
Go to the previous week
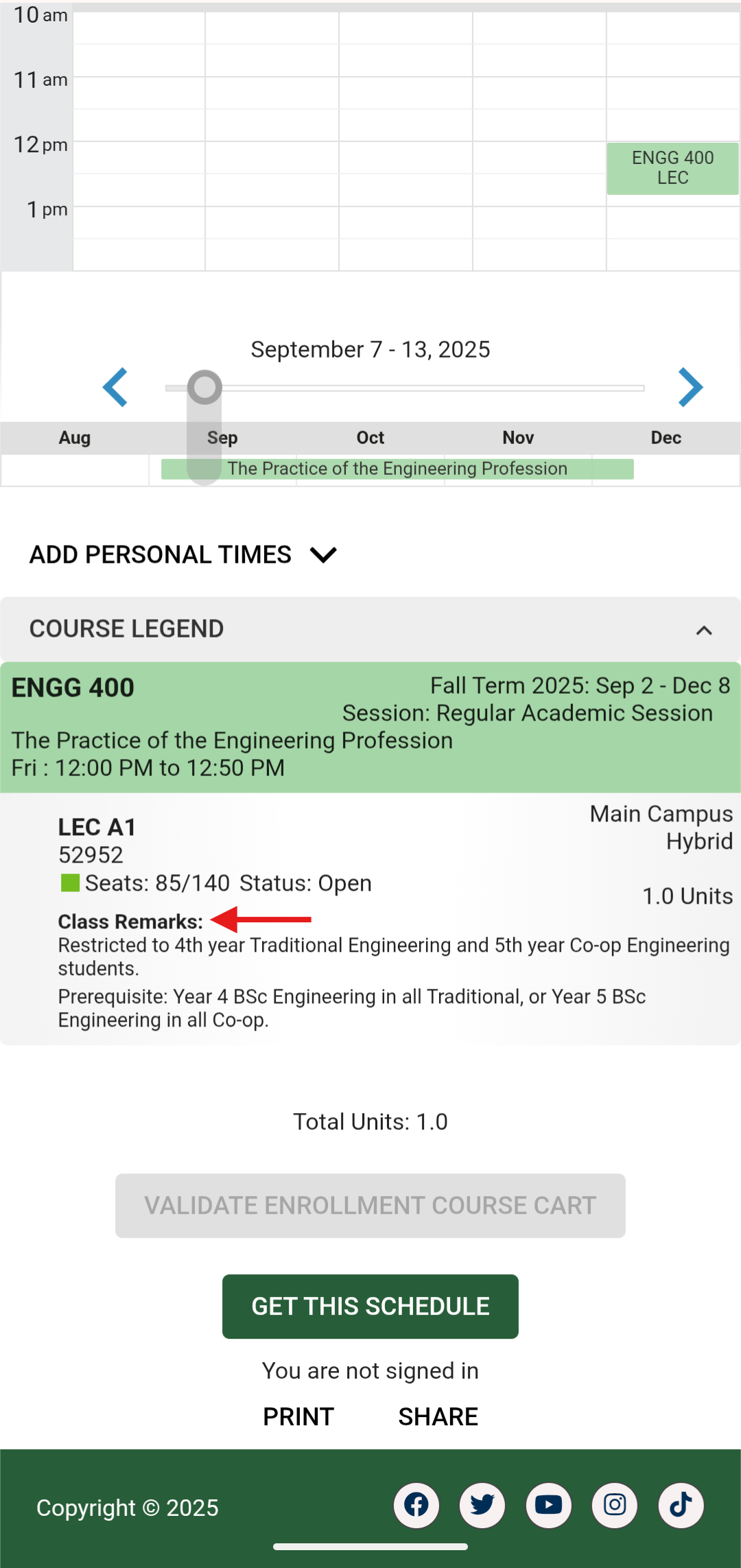(x=115, y=388)
